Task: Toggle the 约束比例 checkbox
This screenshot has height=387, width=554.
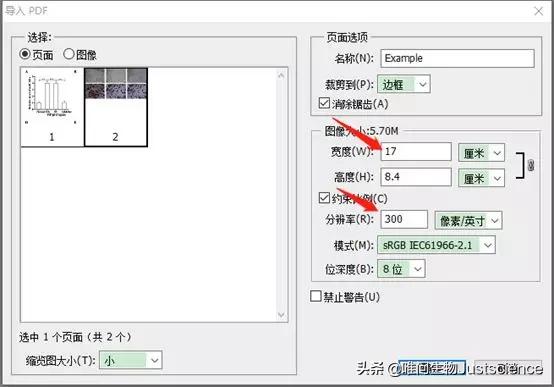Action: [x=324, y=198]
